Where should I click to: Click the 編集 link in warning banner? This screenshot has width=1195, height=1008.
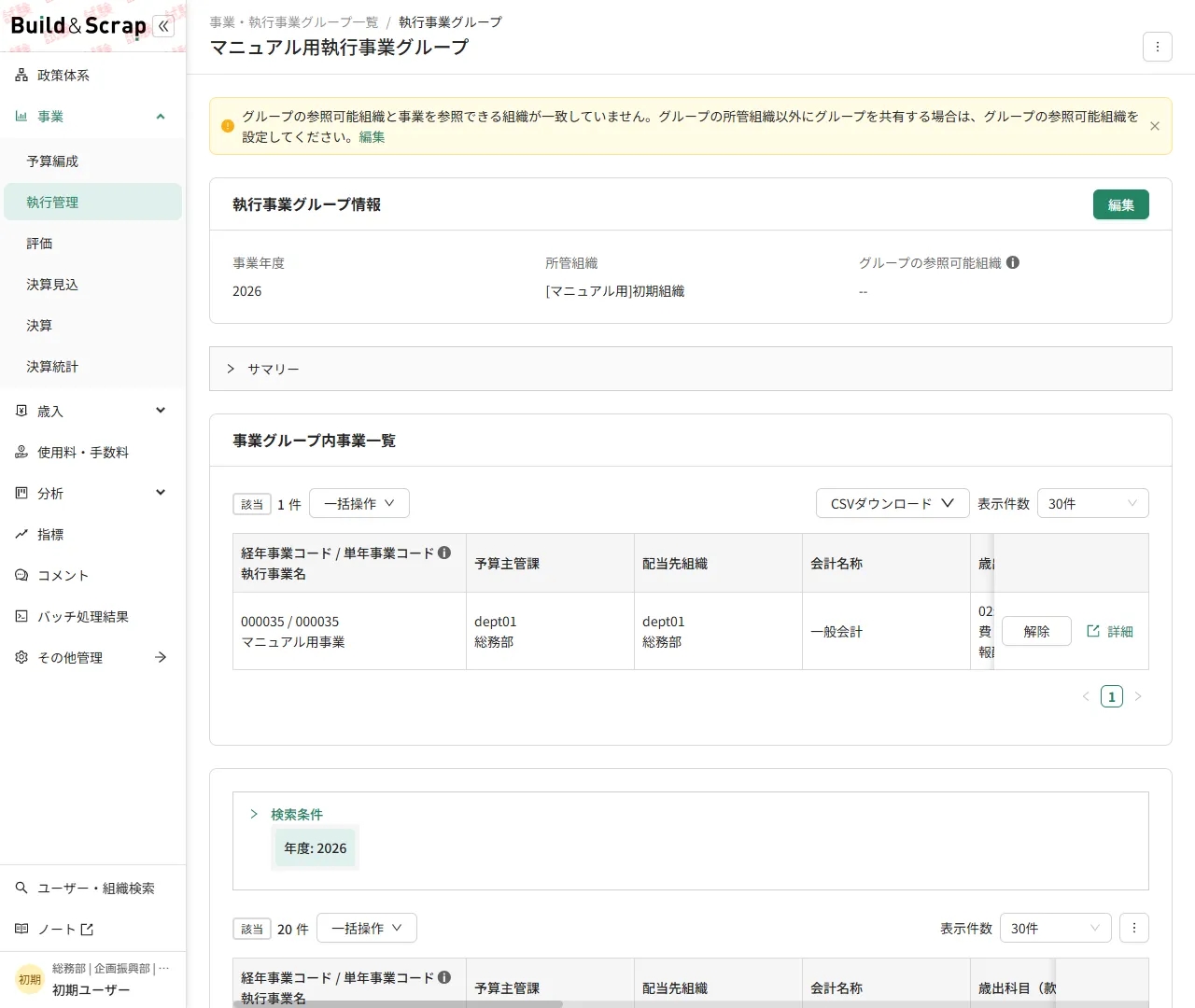click(x=372, y=136)
